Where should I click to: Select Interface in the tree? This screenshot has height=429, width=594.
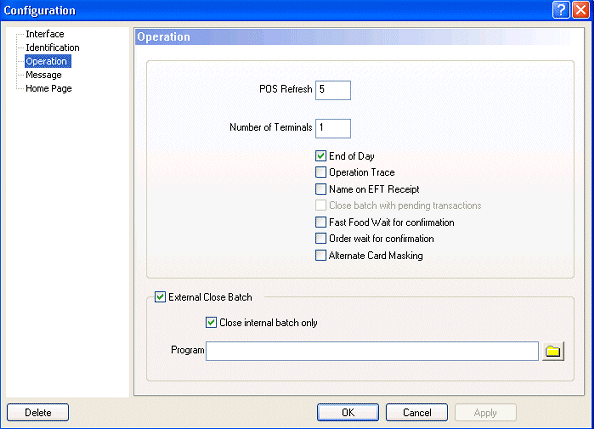coord(45,34)
